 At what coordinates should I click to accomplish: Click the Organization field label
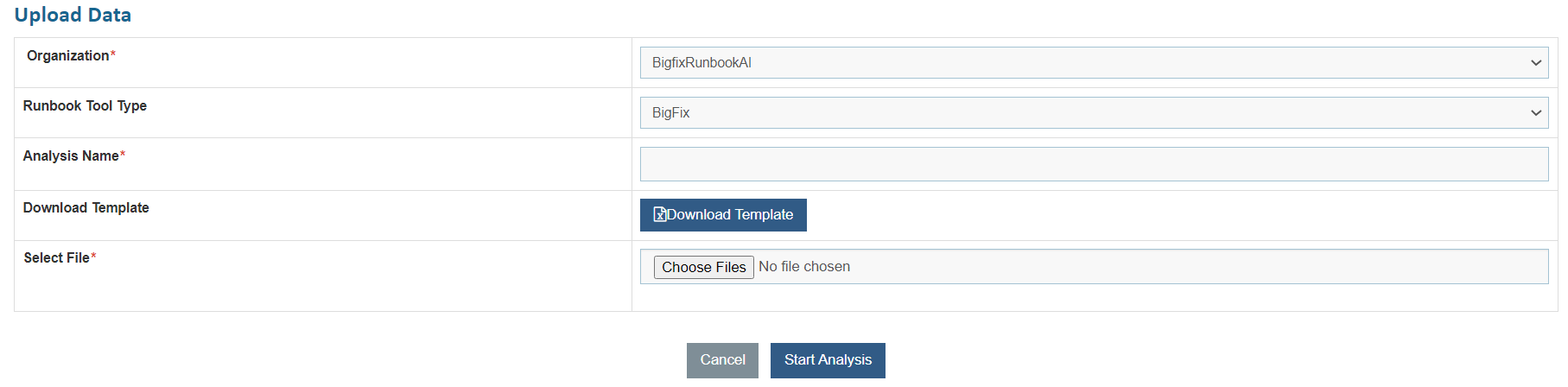click(67, 56)
